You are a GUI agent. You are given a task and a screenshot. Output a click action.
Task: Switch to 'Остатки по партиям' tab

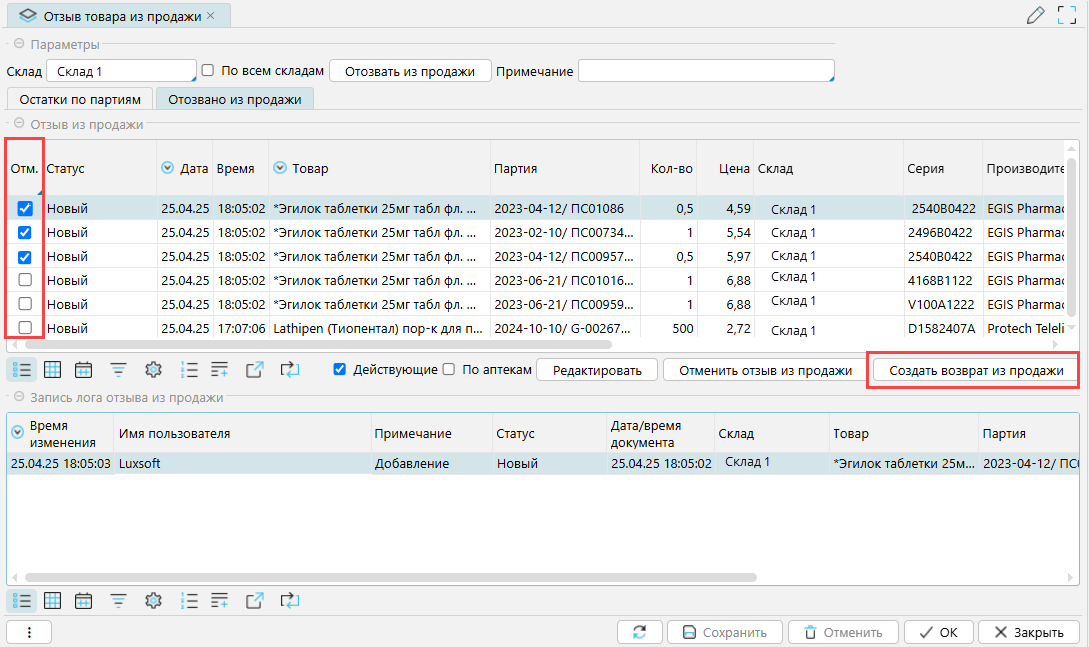[x=80, y=99]
